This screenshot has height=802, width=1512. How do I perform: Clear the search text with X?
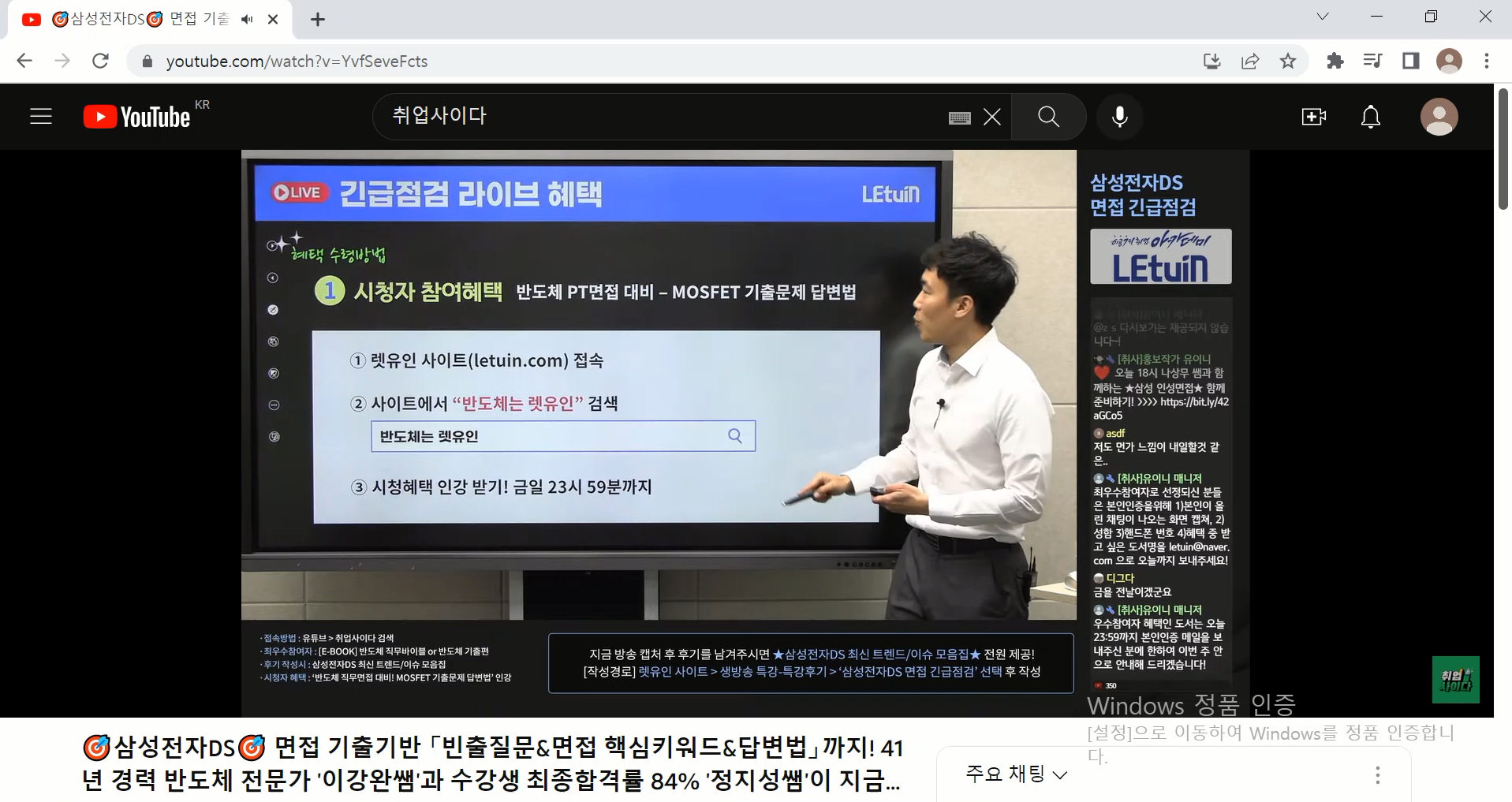[992, 118]
